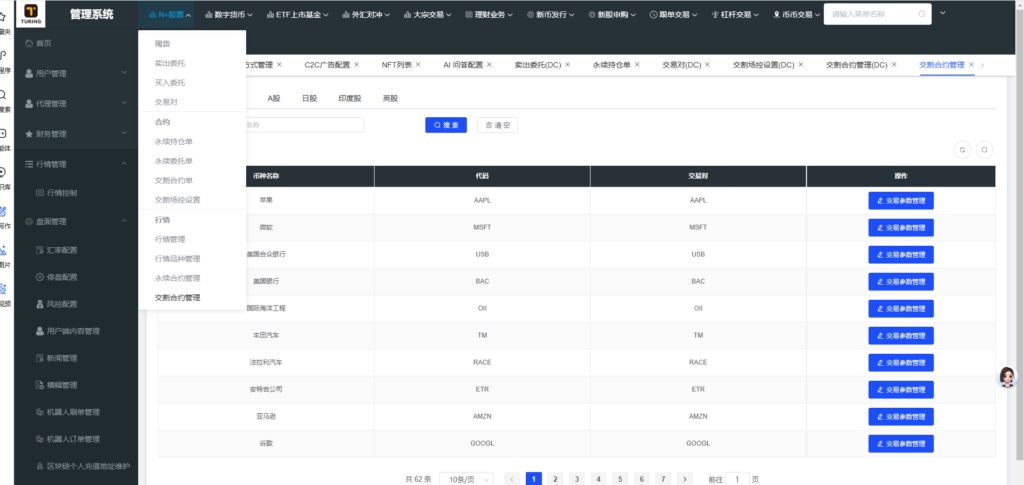Choose 永续持仓单 from N+股票 menu

pyautogui.click(x=174, y=141)
